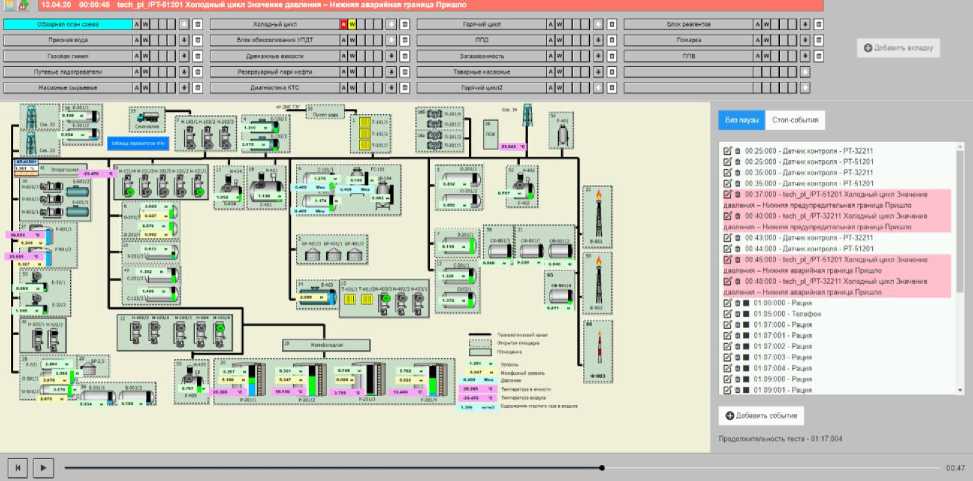This screenshot has height=481, width=973.
Task: Click the black square on the 01:00:000 Рация event
Action: (x=745, y=301)
